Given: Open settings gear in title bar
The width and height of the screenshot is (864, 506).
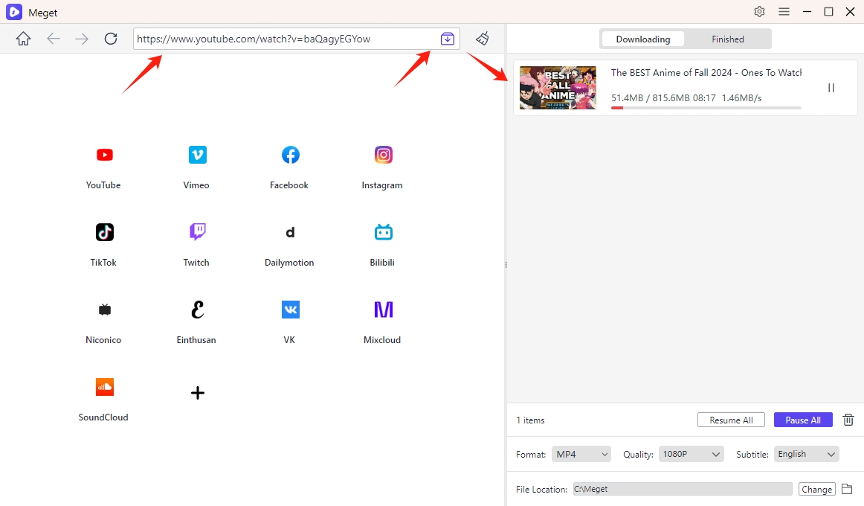Looking at the screenshot, I should tap(759, 12).
